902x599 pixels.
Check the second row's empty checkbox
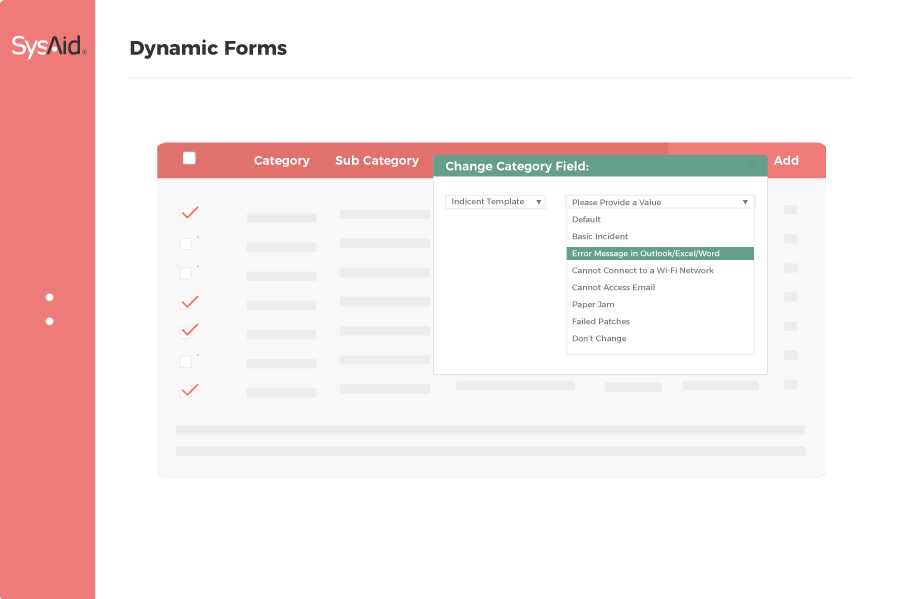pyautogui.click(x=186, y=244)
